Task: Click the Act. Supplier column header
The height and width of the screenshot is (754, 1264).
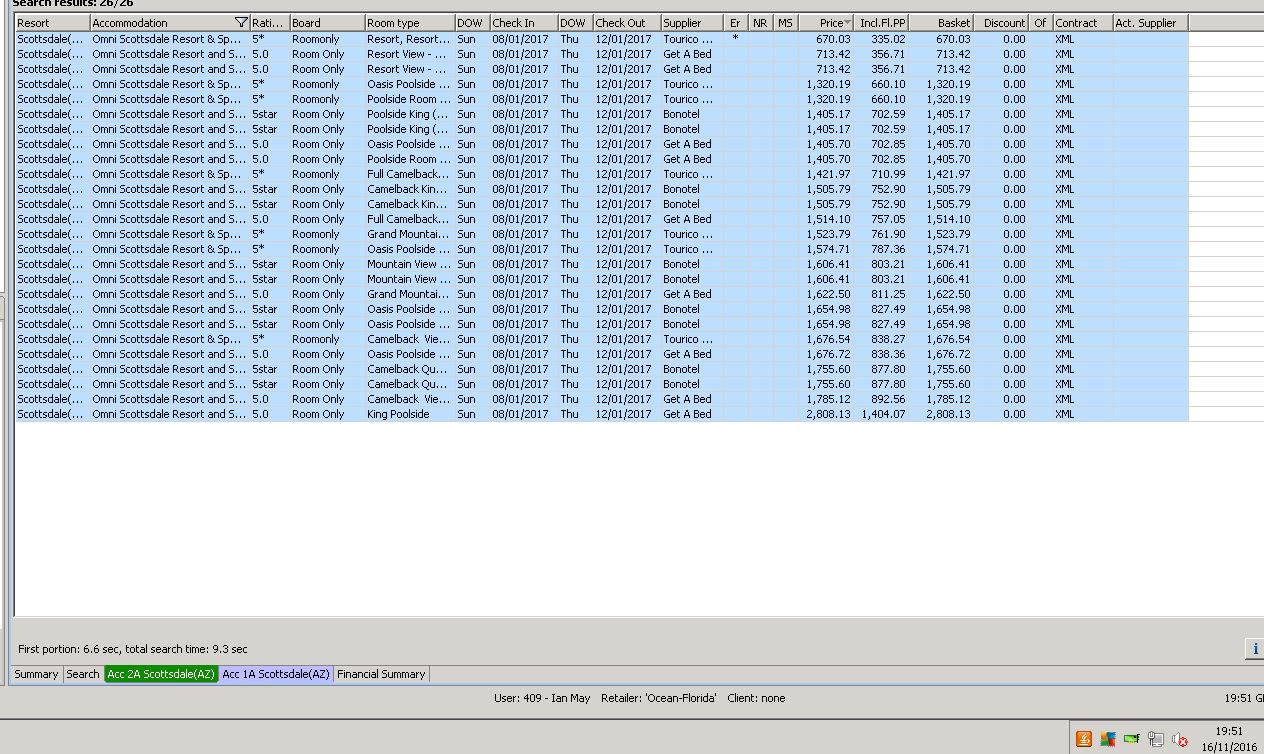Action: point(1150,23)
